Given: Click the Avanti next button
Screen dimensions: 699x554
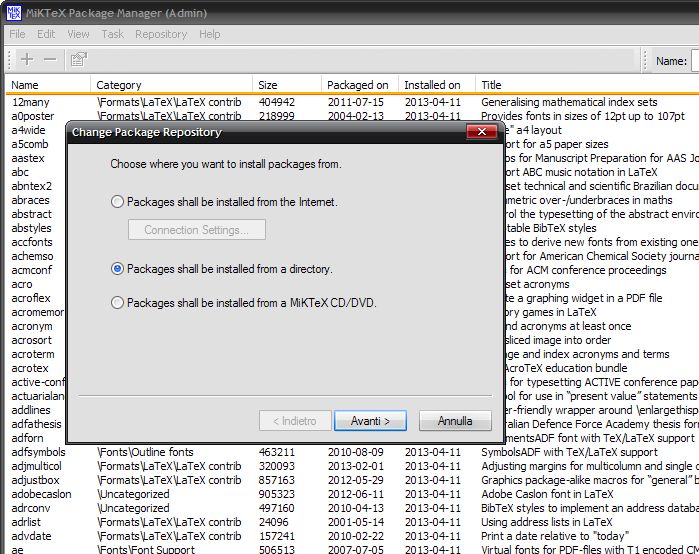Looking at the screenshot, I should [x=370, y=421].
